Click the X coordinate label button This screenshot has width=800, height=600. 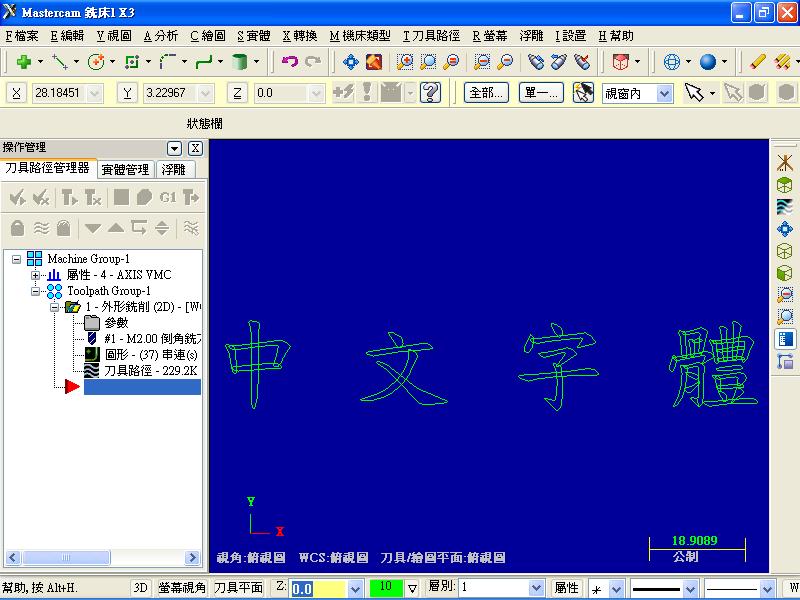point(16,93)
